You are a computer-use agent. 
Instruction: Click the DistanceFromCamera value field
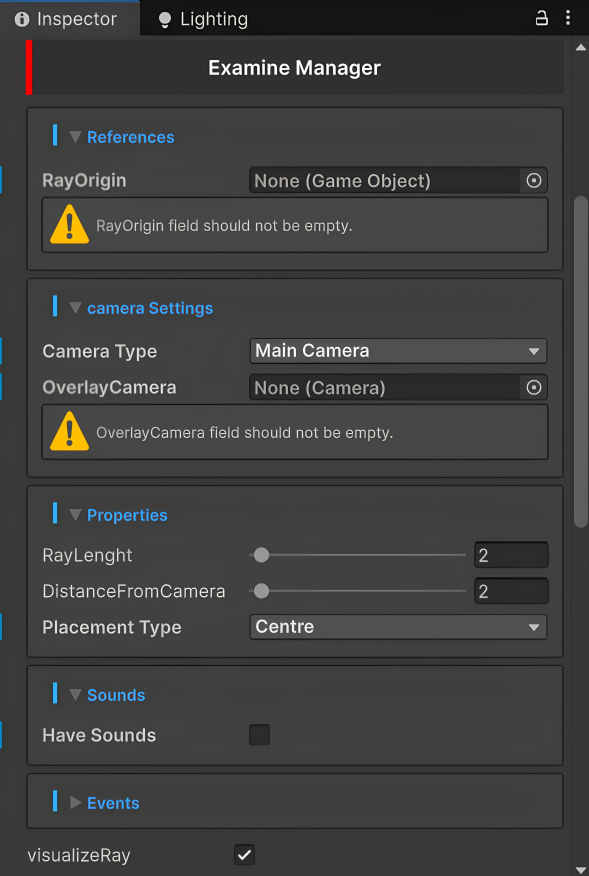pyautogui.click(x=511, y=591)
